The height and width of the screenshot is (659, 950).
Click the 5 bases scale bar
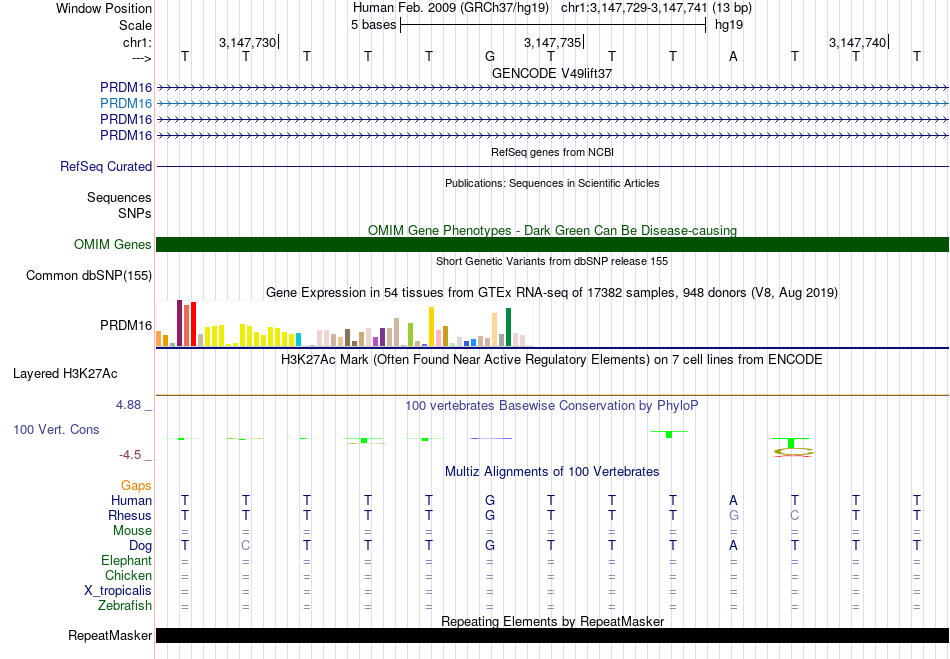553,25
